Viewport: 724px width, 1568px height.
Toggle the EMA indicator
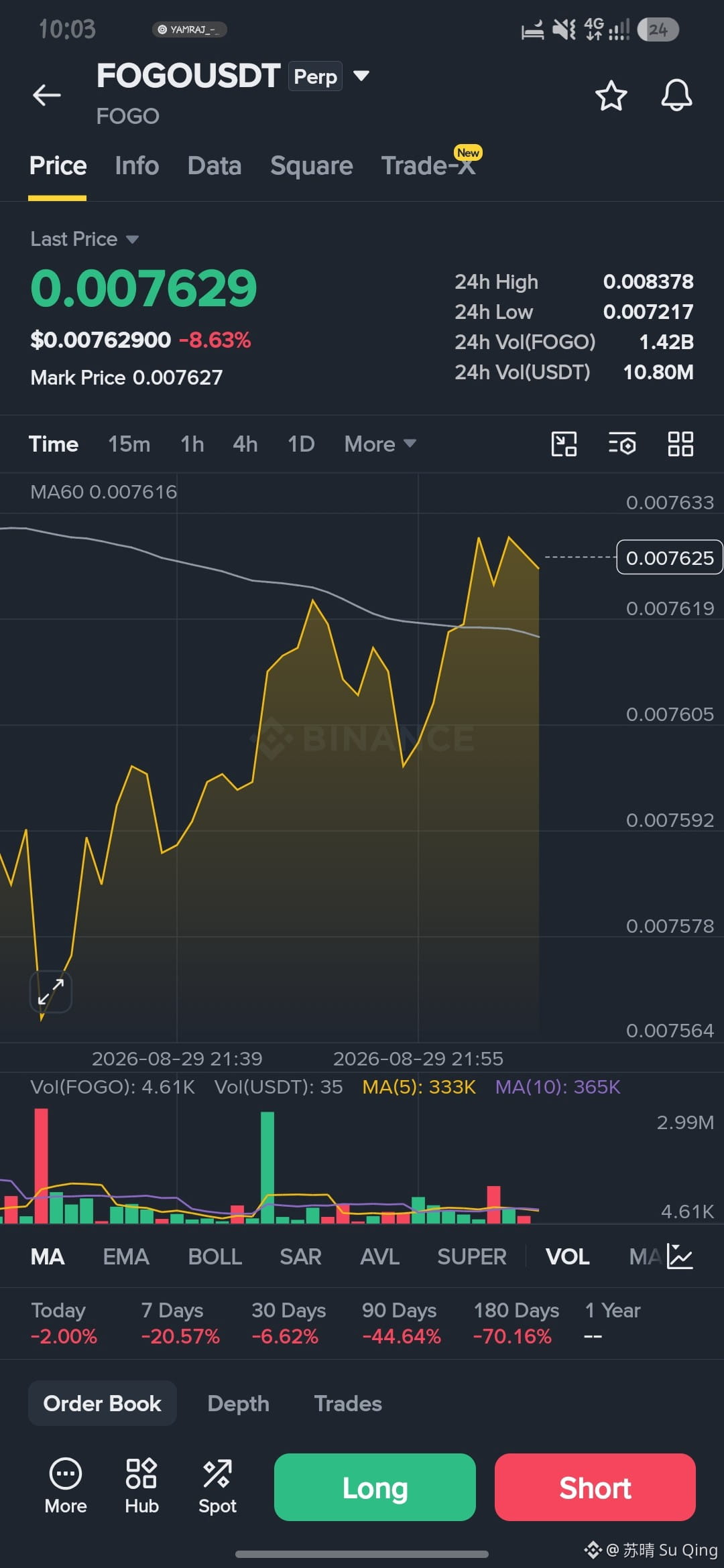coord(126,1256)
